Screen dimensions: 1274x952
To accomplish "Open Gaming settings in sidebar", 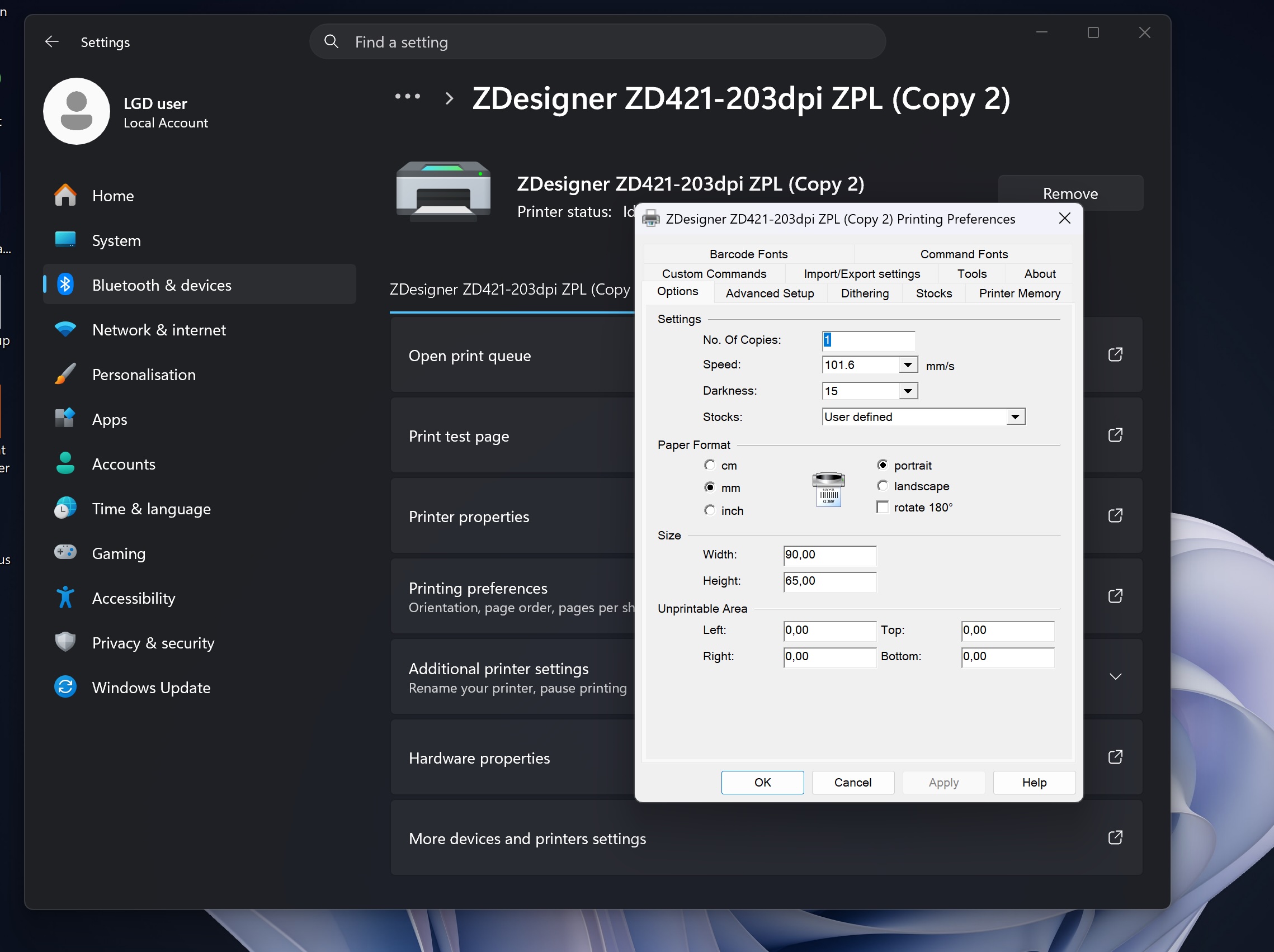I will click(119, 553).
